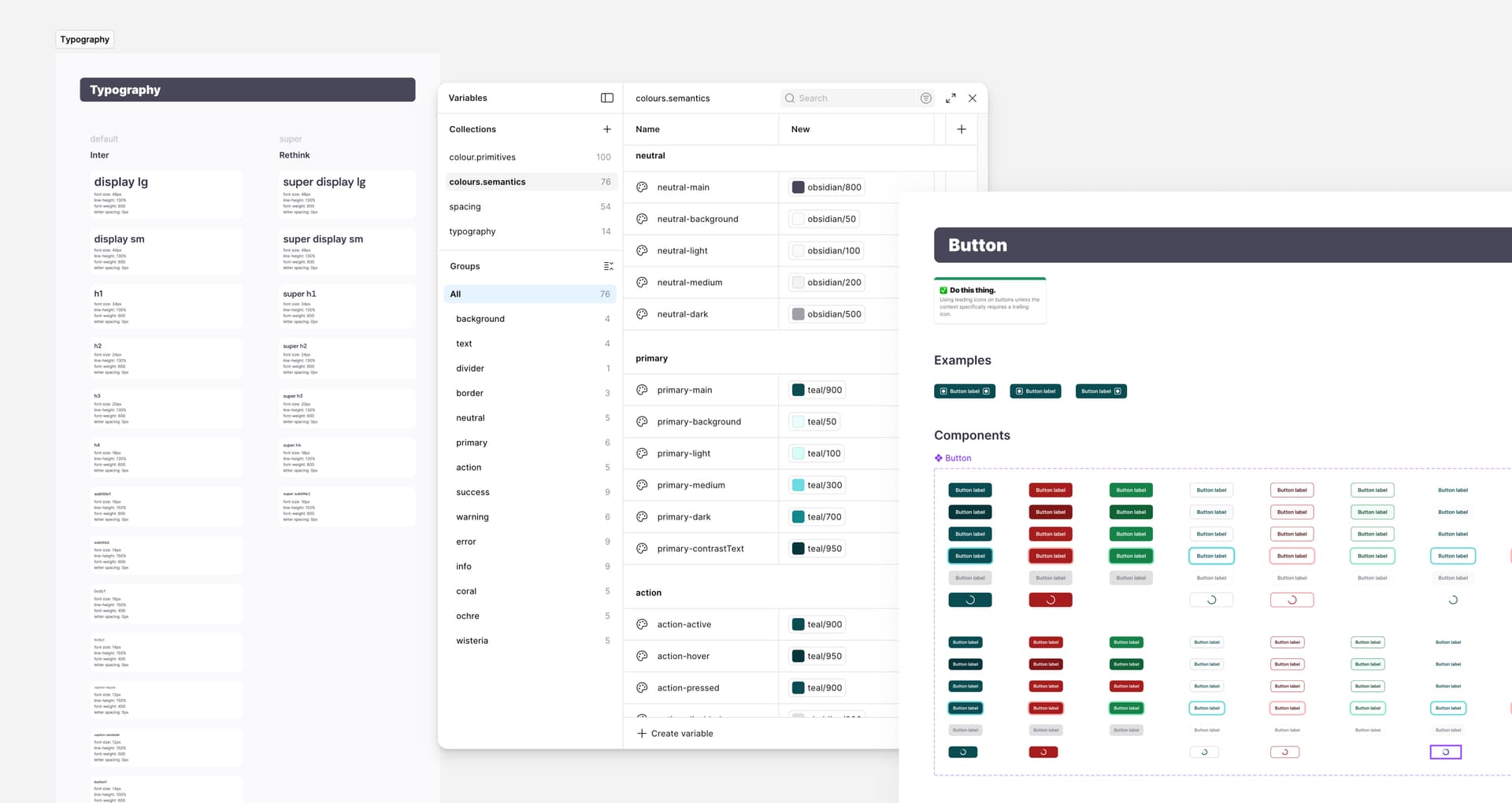1512x803 pixels.
Task: Toggle the sidebar layout icon in Variables panel
Action: 606,98
